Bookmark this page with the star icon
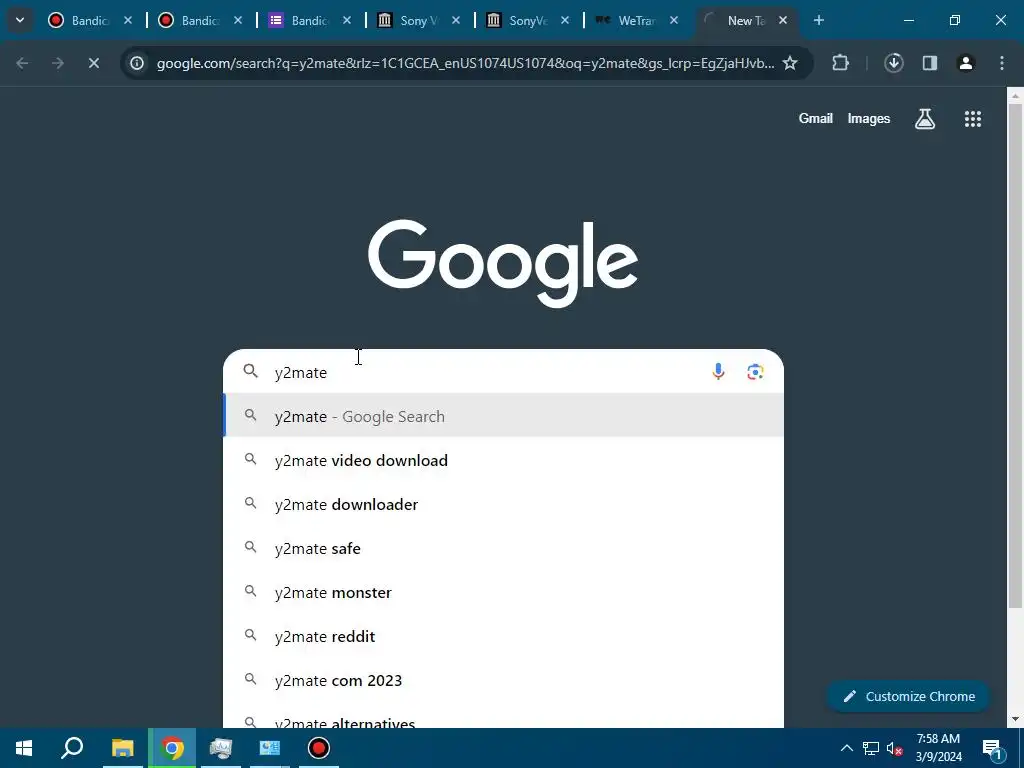The height and width of the screenshot is (768, 1024). (790, 63)
